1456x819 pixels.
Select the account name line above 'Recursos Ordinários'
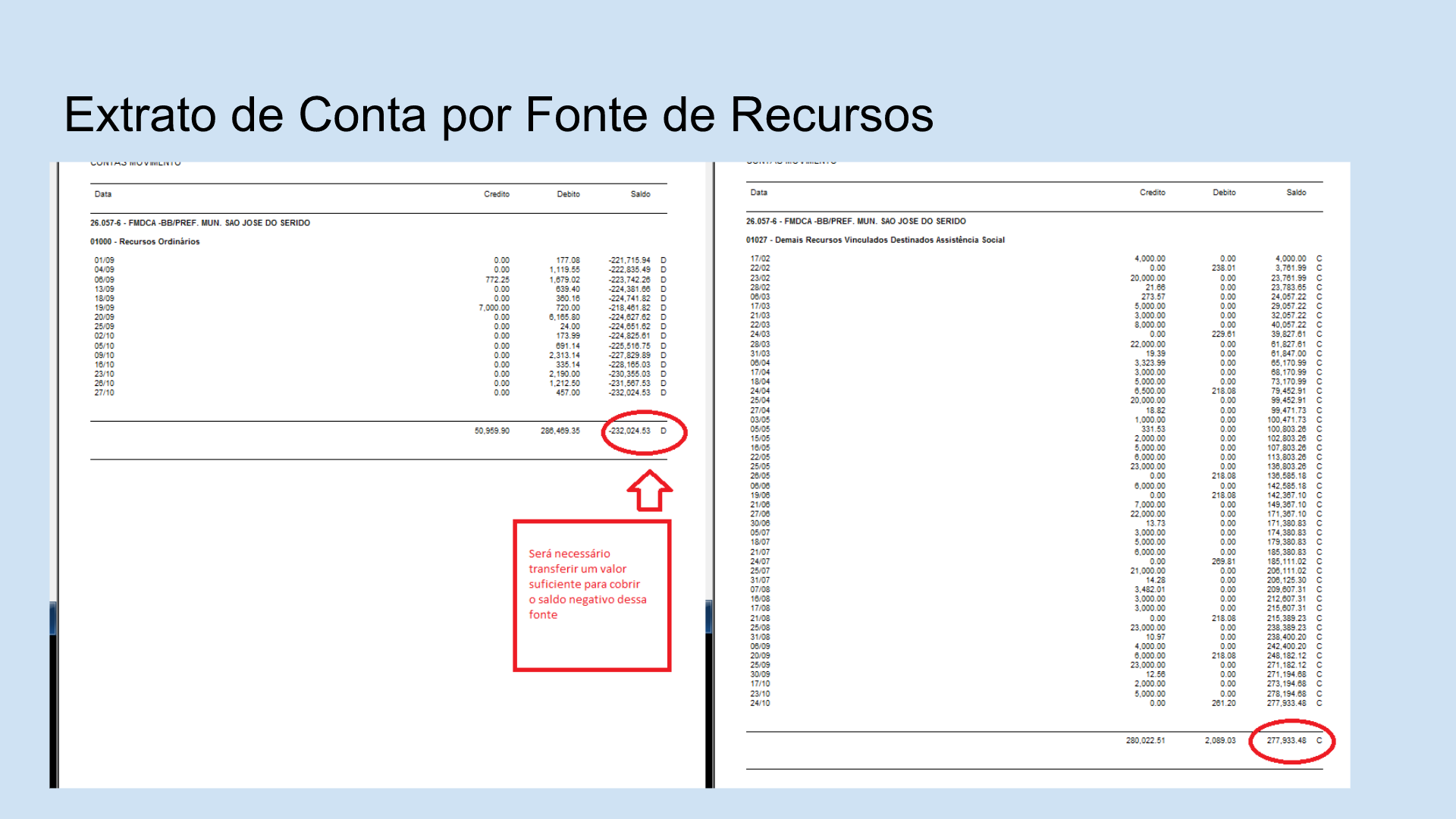(200, 223)
